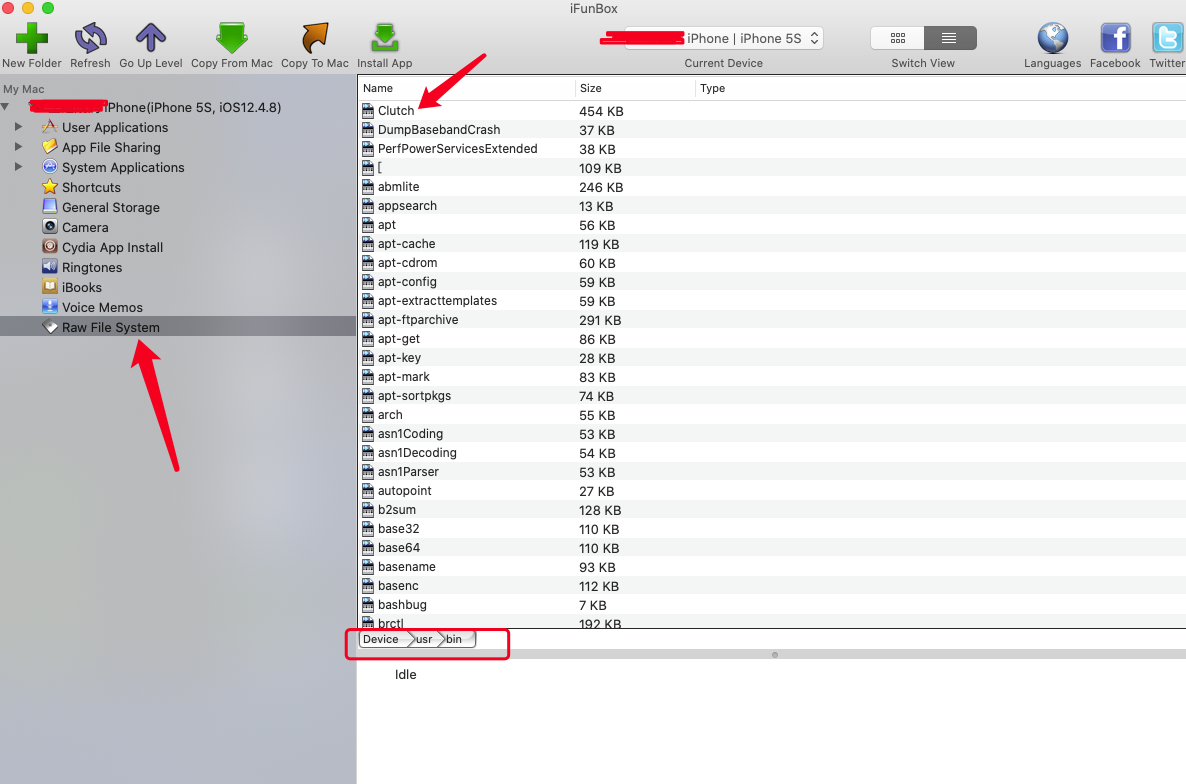Screen dimensions: 1186x784
Task: Click the apt-key file icon
Action: tap(368, 358)
